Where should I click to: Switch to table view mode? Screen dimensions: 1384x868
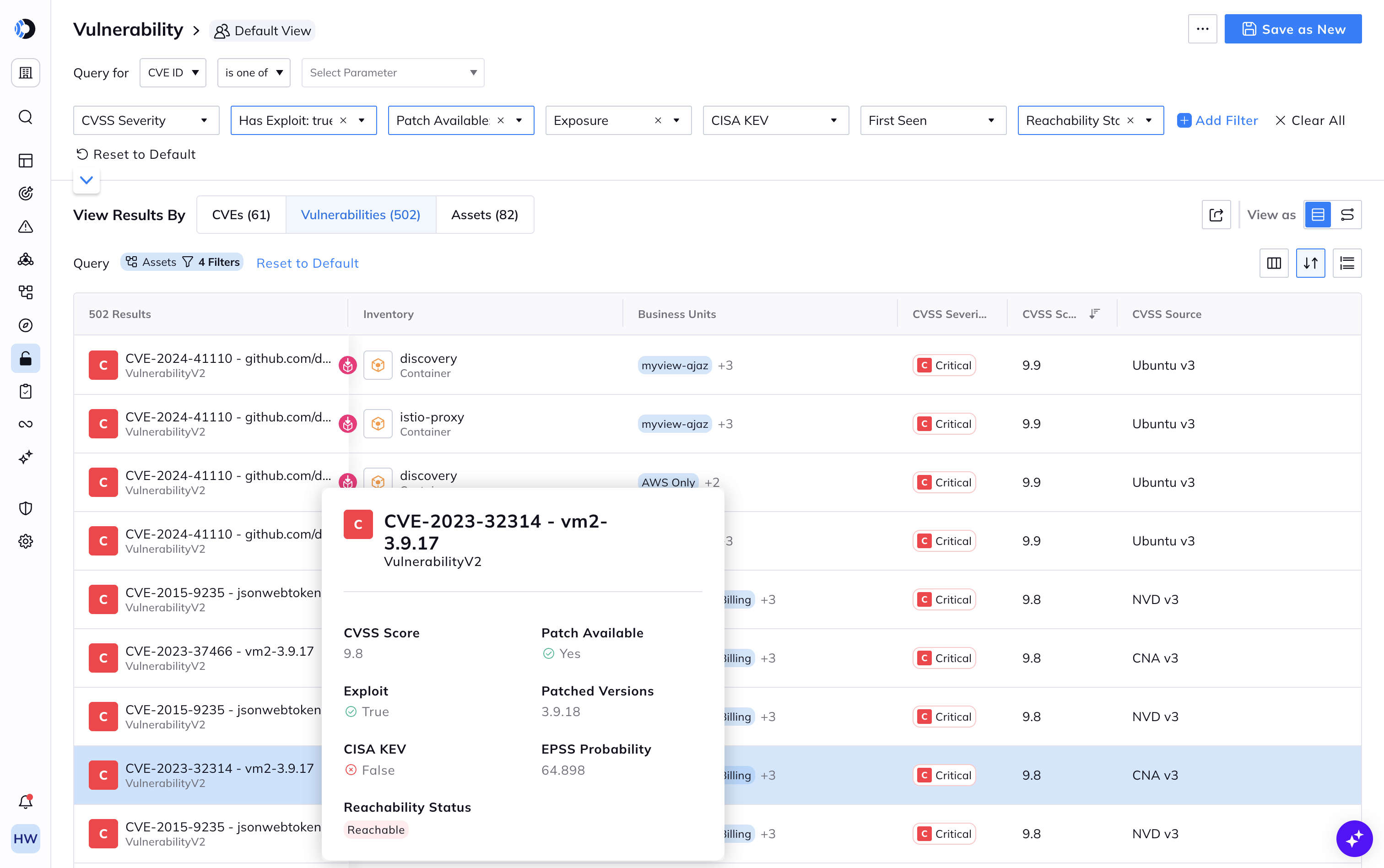tap(1318, 215)
